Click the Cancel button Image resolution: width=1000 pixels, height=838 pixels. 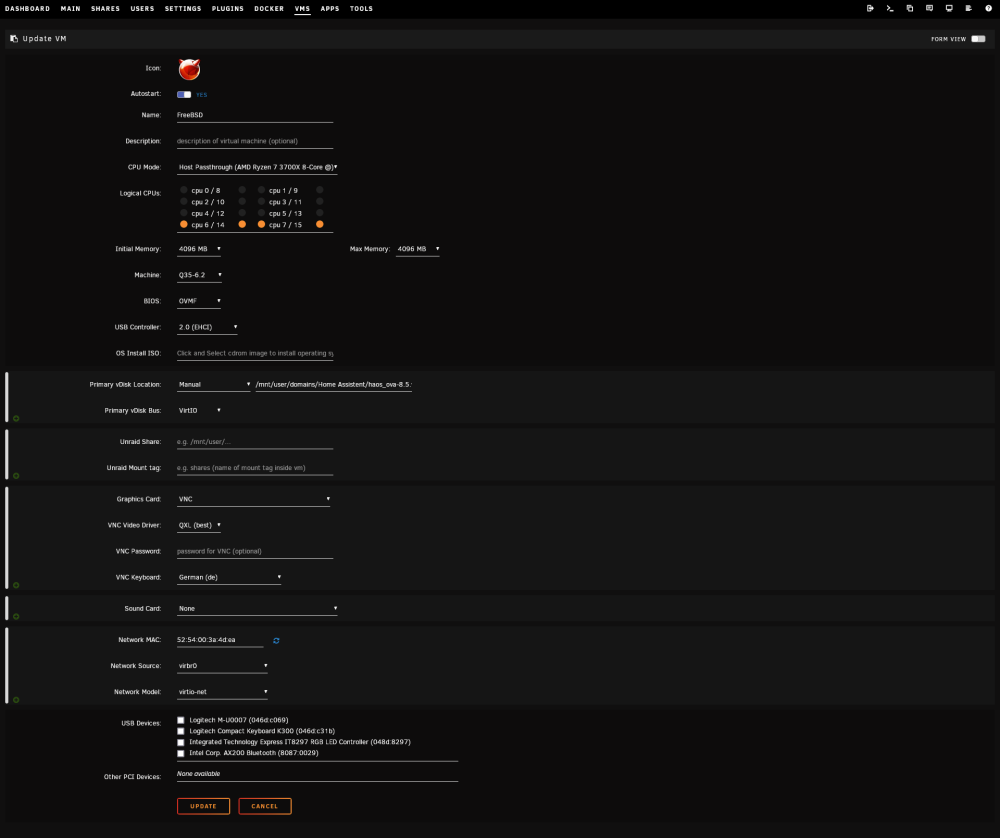point(265,806)
